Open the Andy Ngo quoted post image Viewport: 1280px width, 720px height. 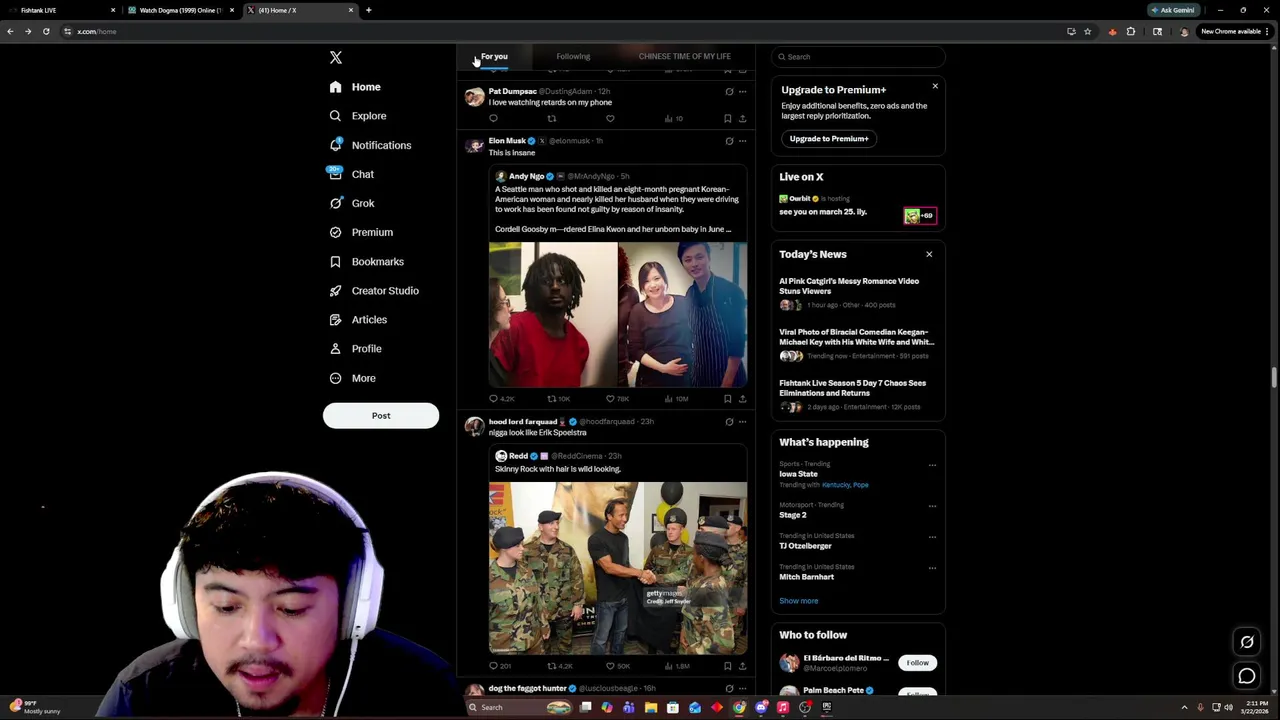[x=618, y=314]
